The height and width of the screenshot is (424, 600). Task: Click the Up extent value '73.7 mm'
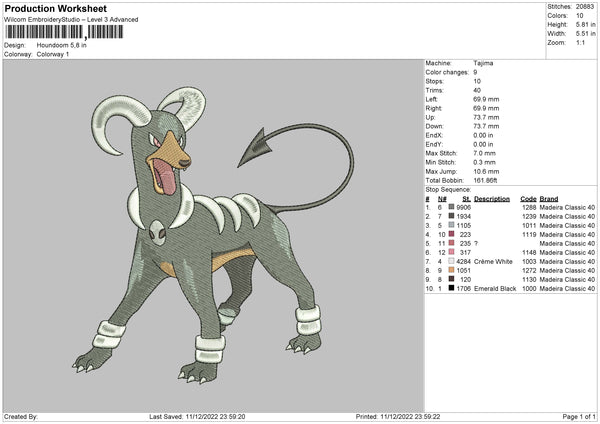point(486,117)
